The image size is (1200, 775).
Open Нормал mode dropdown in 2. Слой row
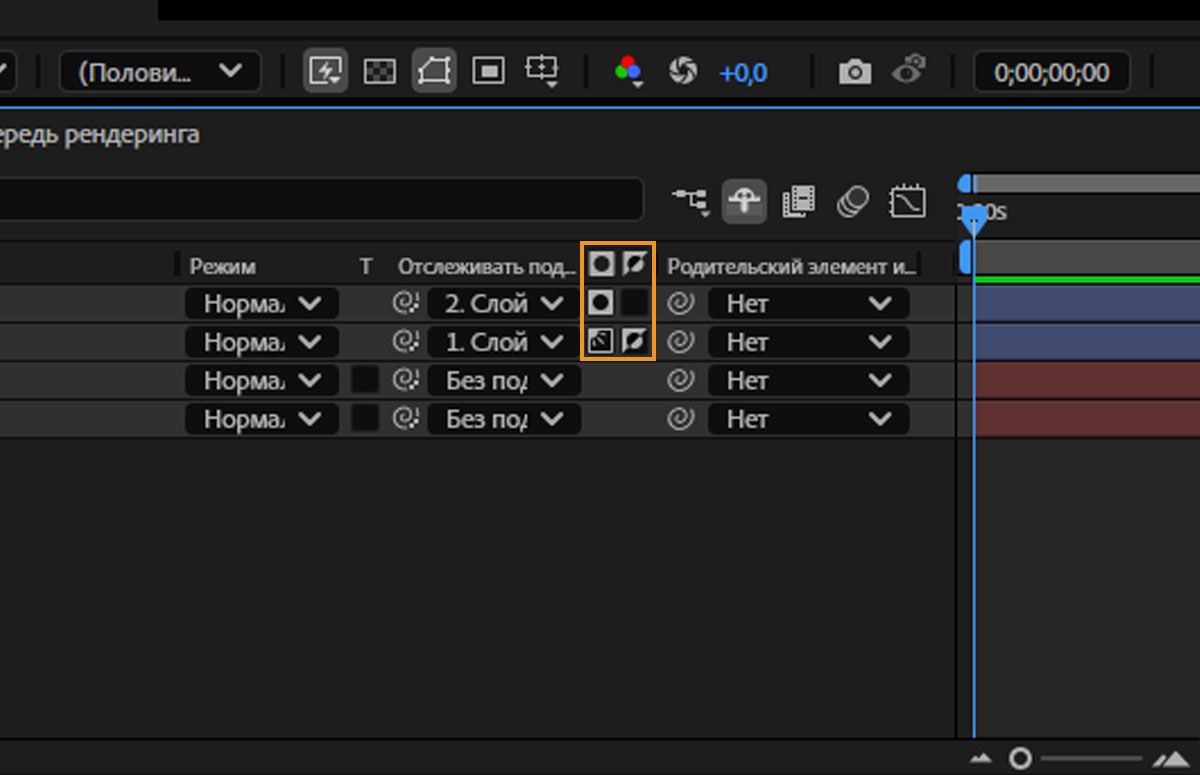(262, 303)
